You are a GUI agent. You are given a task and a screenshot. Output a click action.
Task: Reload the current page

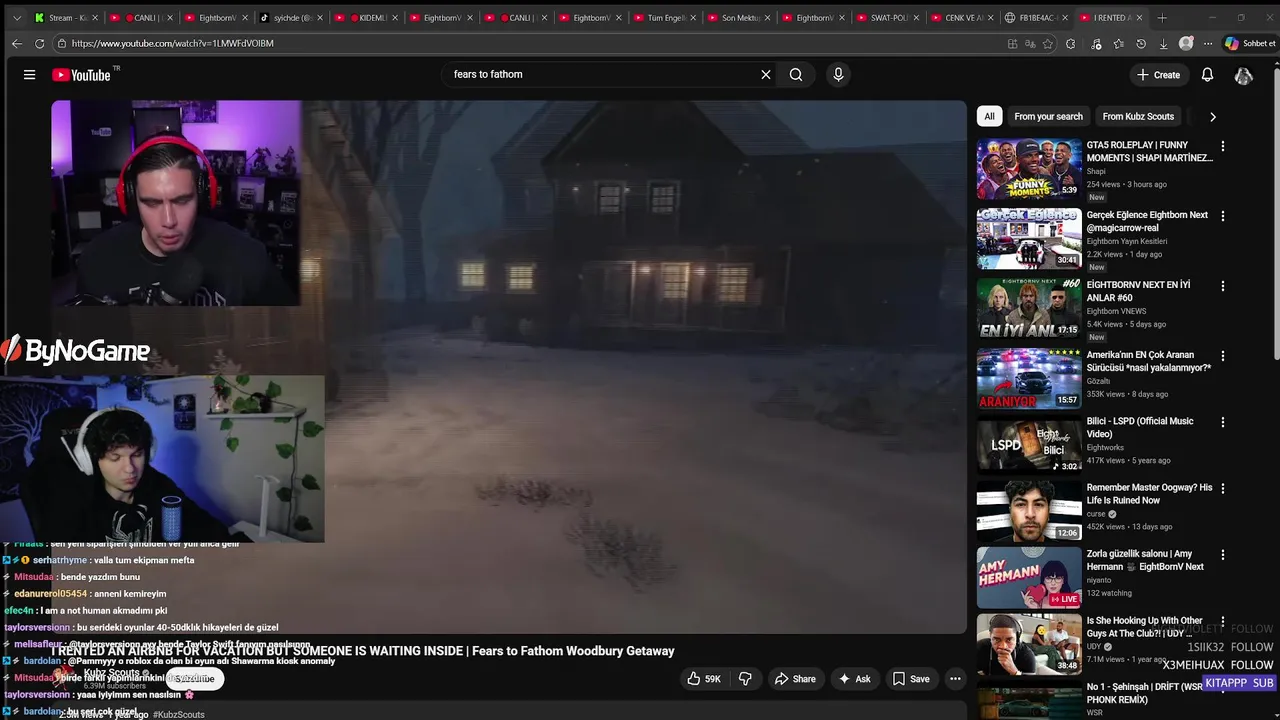39,44
